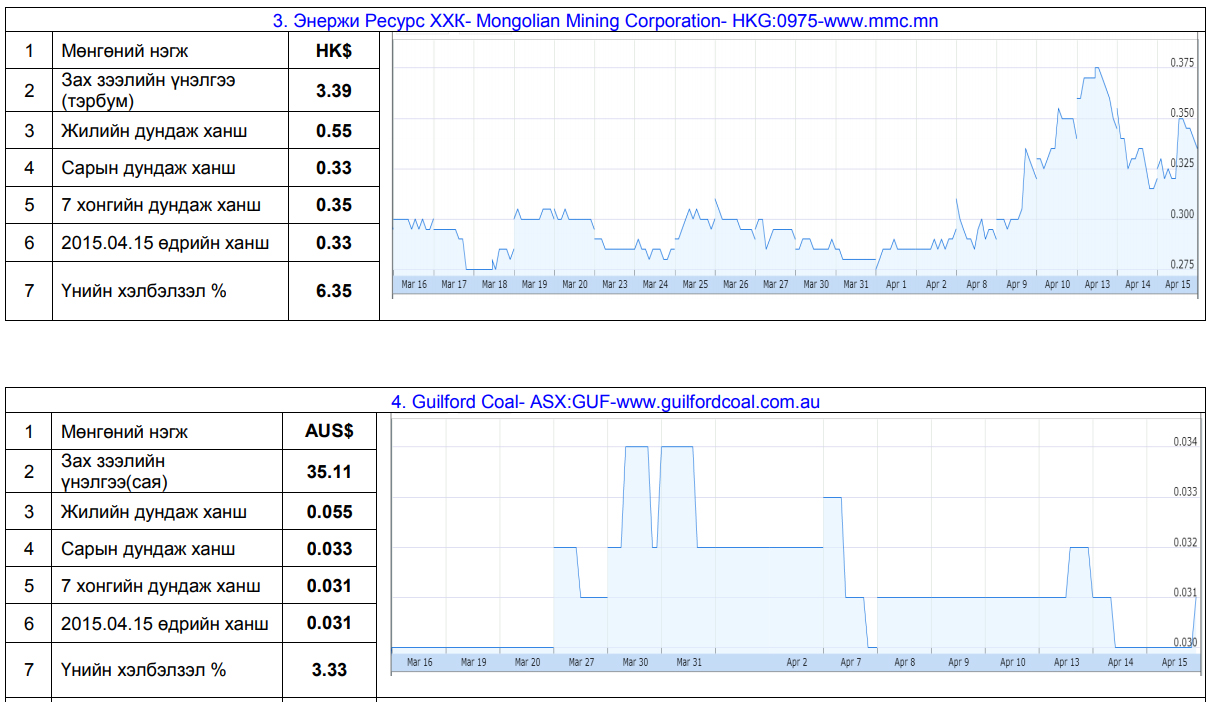Image resolution: width=1211 pixels, height=702 pixels.
Task: Click Apr 1 date label on MMC chart
Action: pos(896,285)
